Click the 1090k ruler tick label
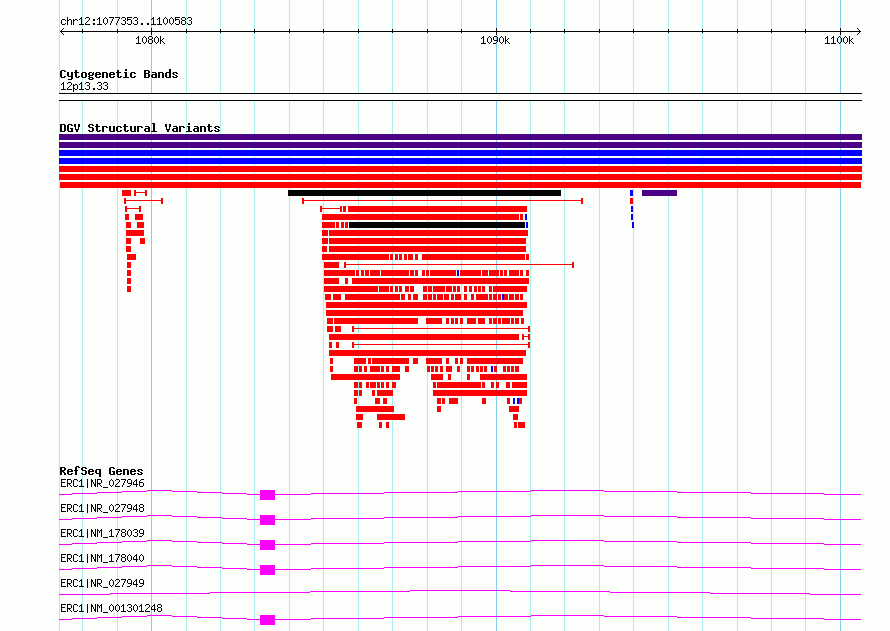Image resolution: width=890 pixels, height=631 pixels. click(x=495, y=40)
